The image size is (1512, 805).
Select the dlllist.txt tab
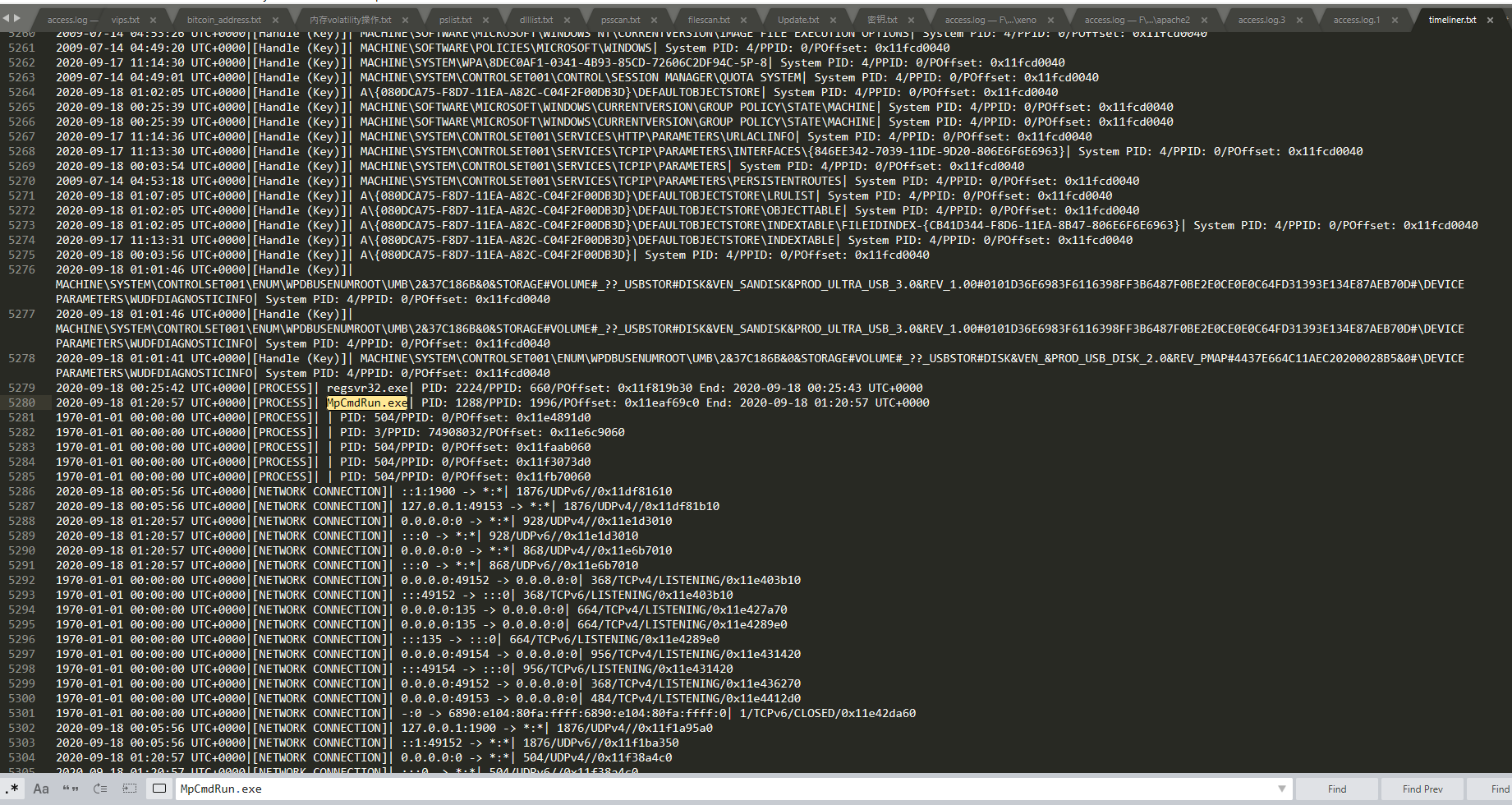536,20
